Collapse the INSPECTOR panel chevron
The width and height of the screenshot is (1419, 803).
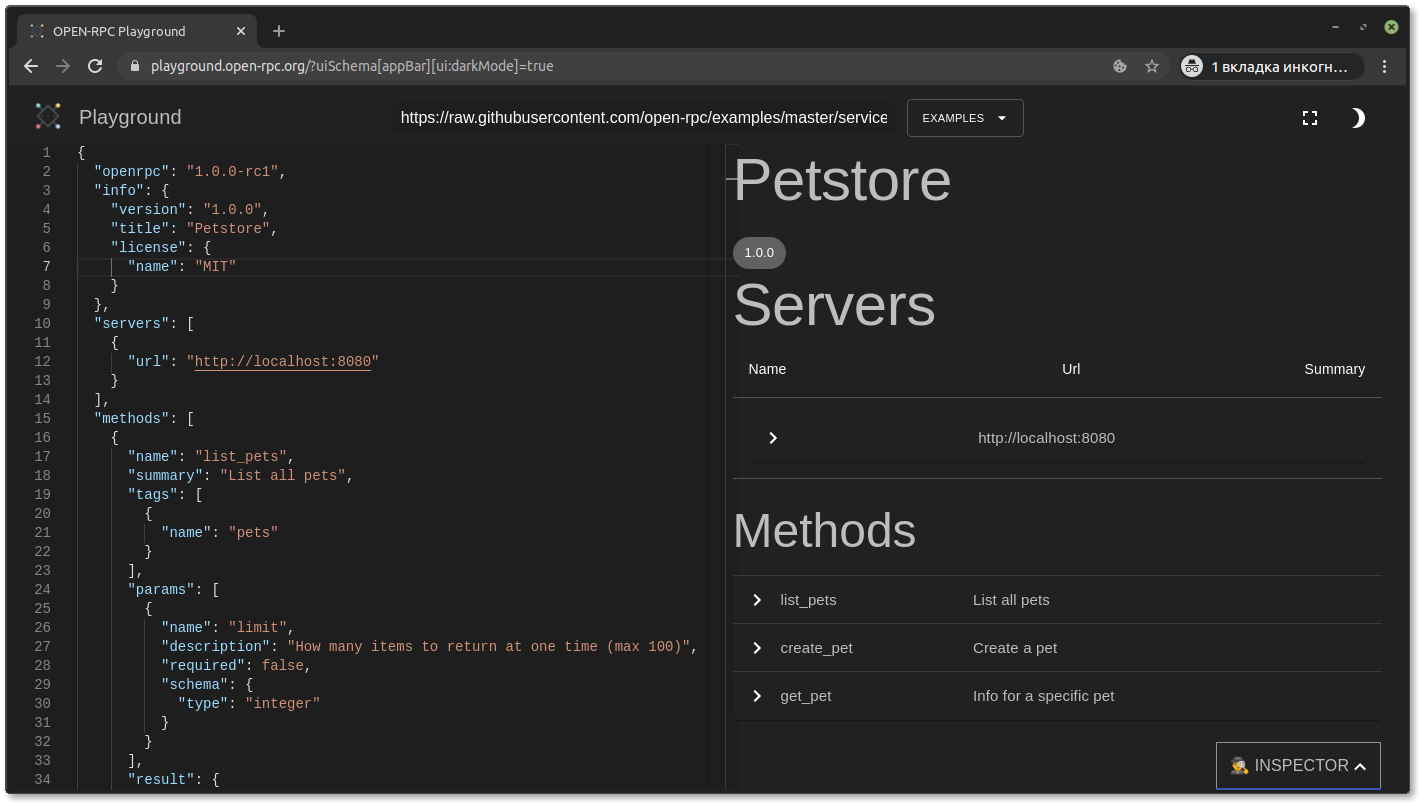[x=1360, y=765]
